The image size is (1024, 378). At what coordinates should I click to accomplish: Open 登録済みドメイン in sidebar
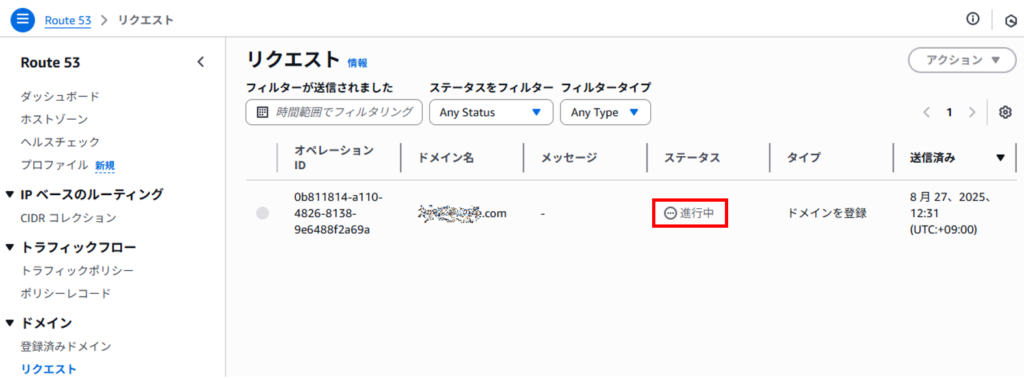point(66,346)
